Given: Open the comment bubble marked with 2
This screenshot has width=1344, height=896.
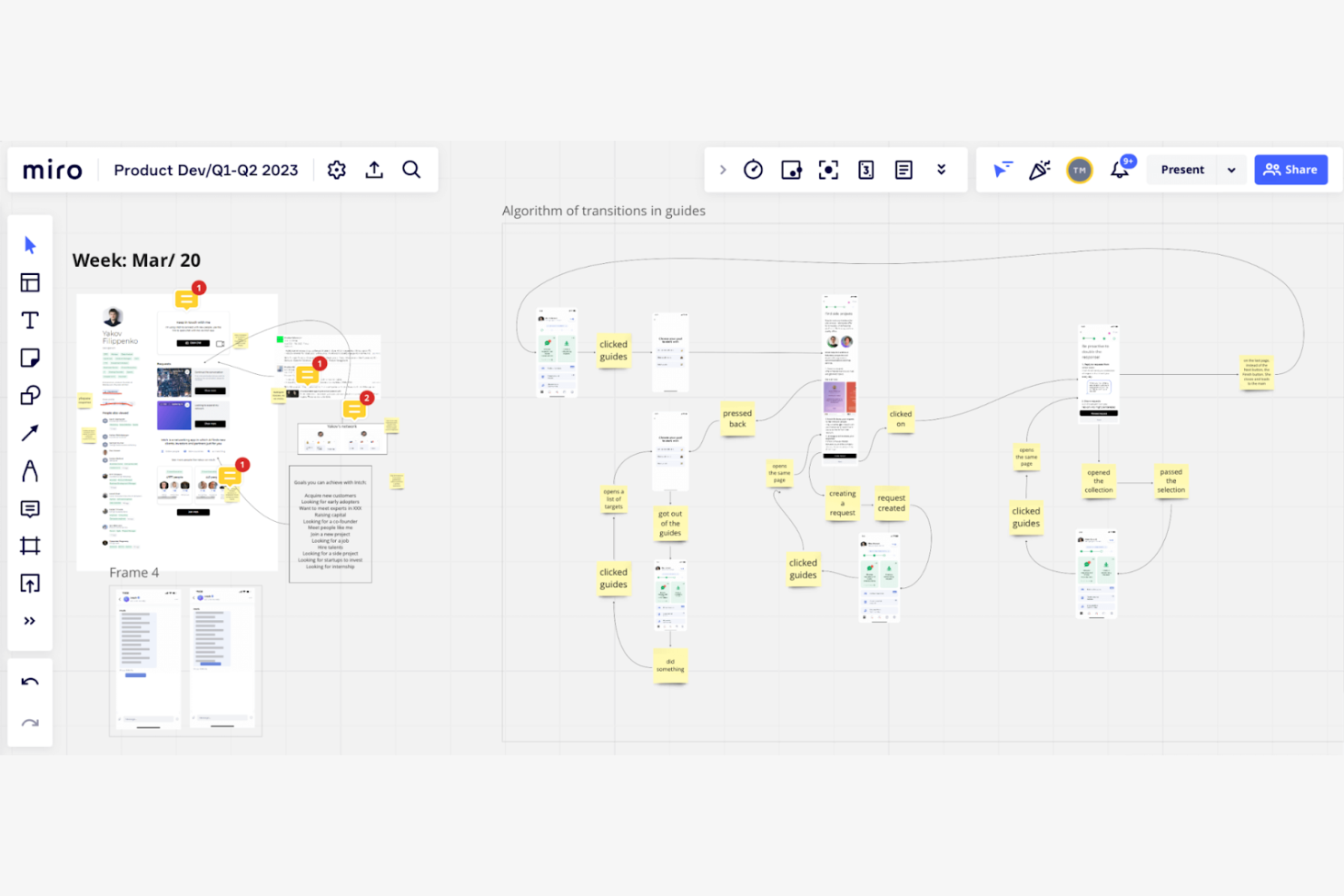Looking at the screenshot, I should [355, 409].
